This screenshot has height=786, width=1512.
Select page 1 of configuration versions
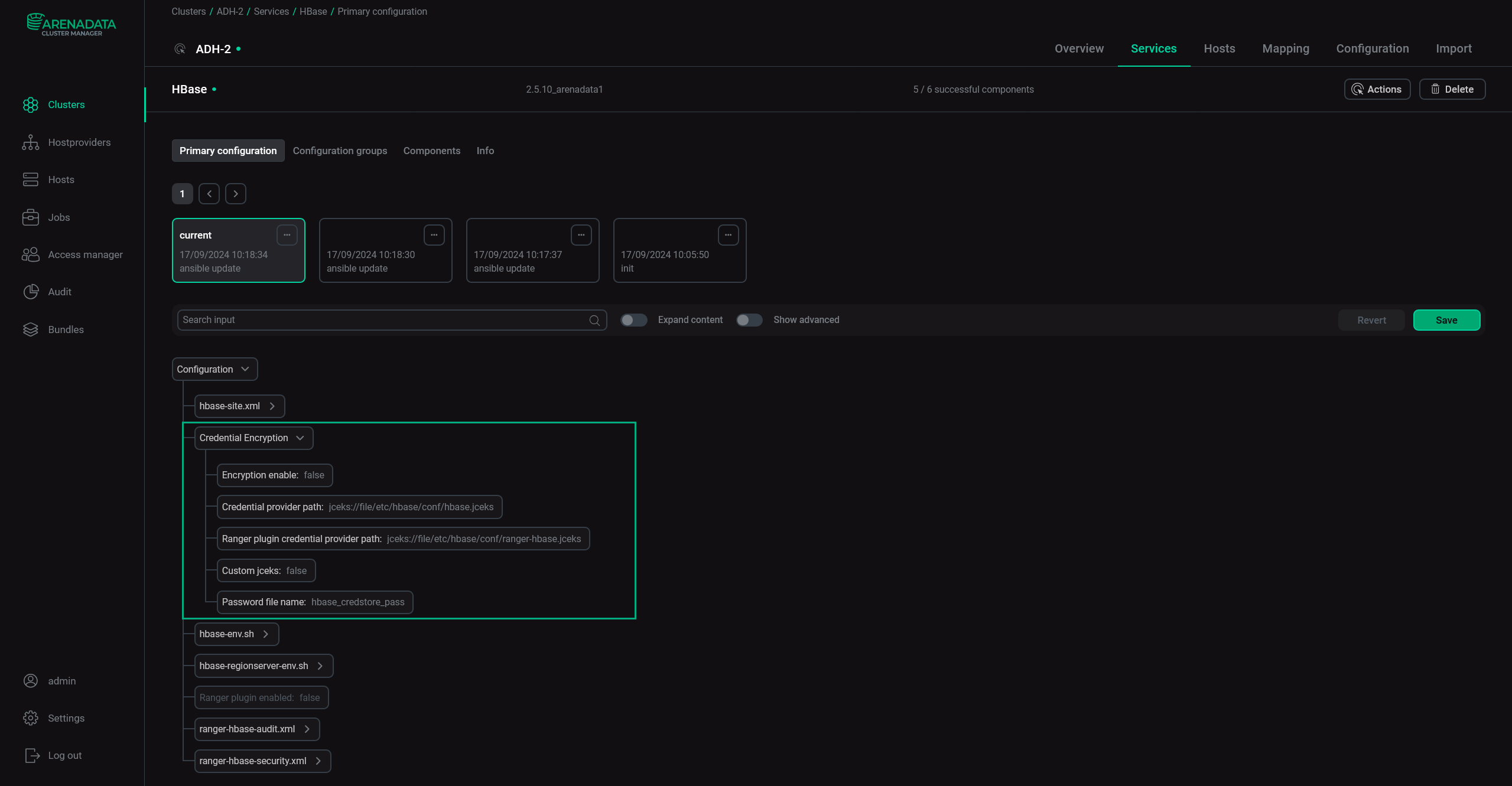183,194
